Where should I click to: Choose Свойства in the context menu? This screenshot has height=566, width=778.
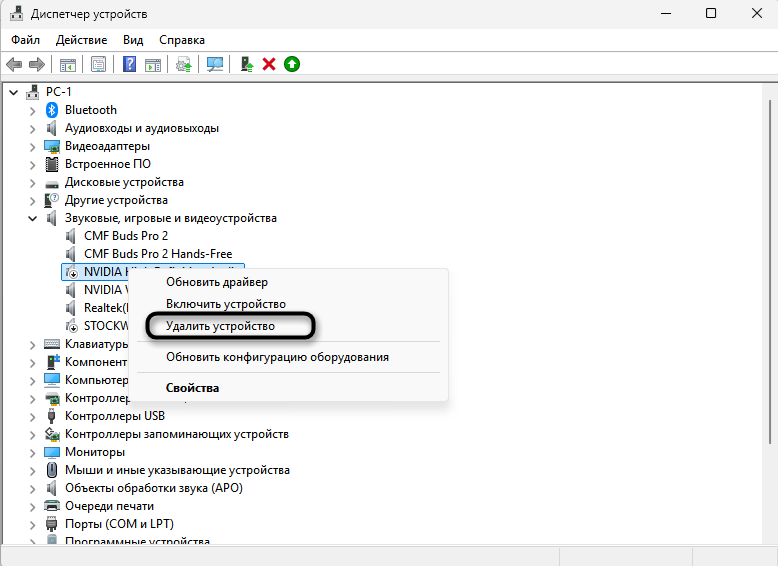coord(288,388)
